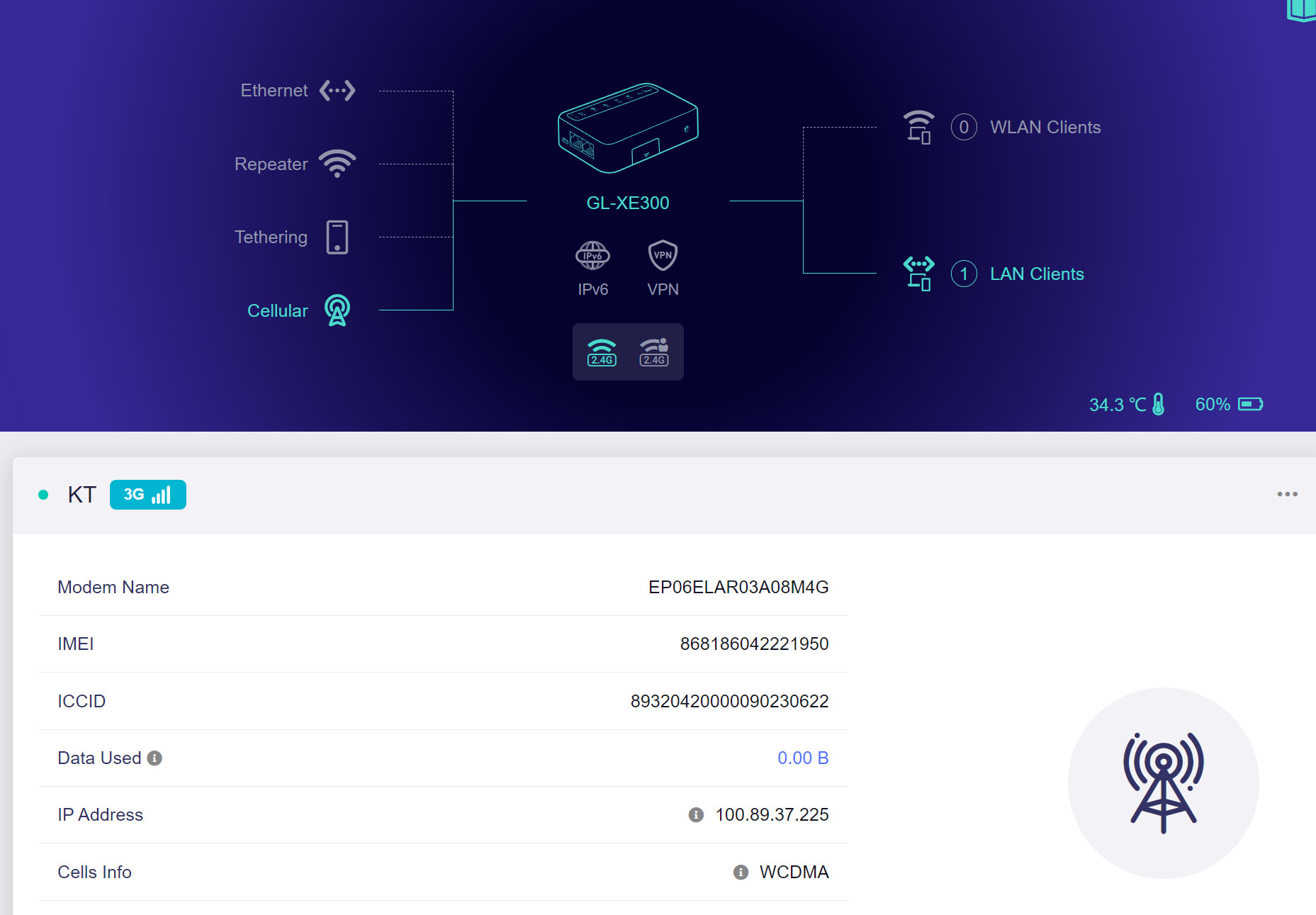The height and width of the screenshot is (915, 1316).
Task: Click the modem name EP06ELAR03A08M4G
Action: pyautogui.click(x=738, y=588)
